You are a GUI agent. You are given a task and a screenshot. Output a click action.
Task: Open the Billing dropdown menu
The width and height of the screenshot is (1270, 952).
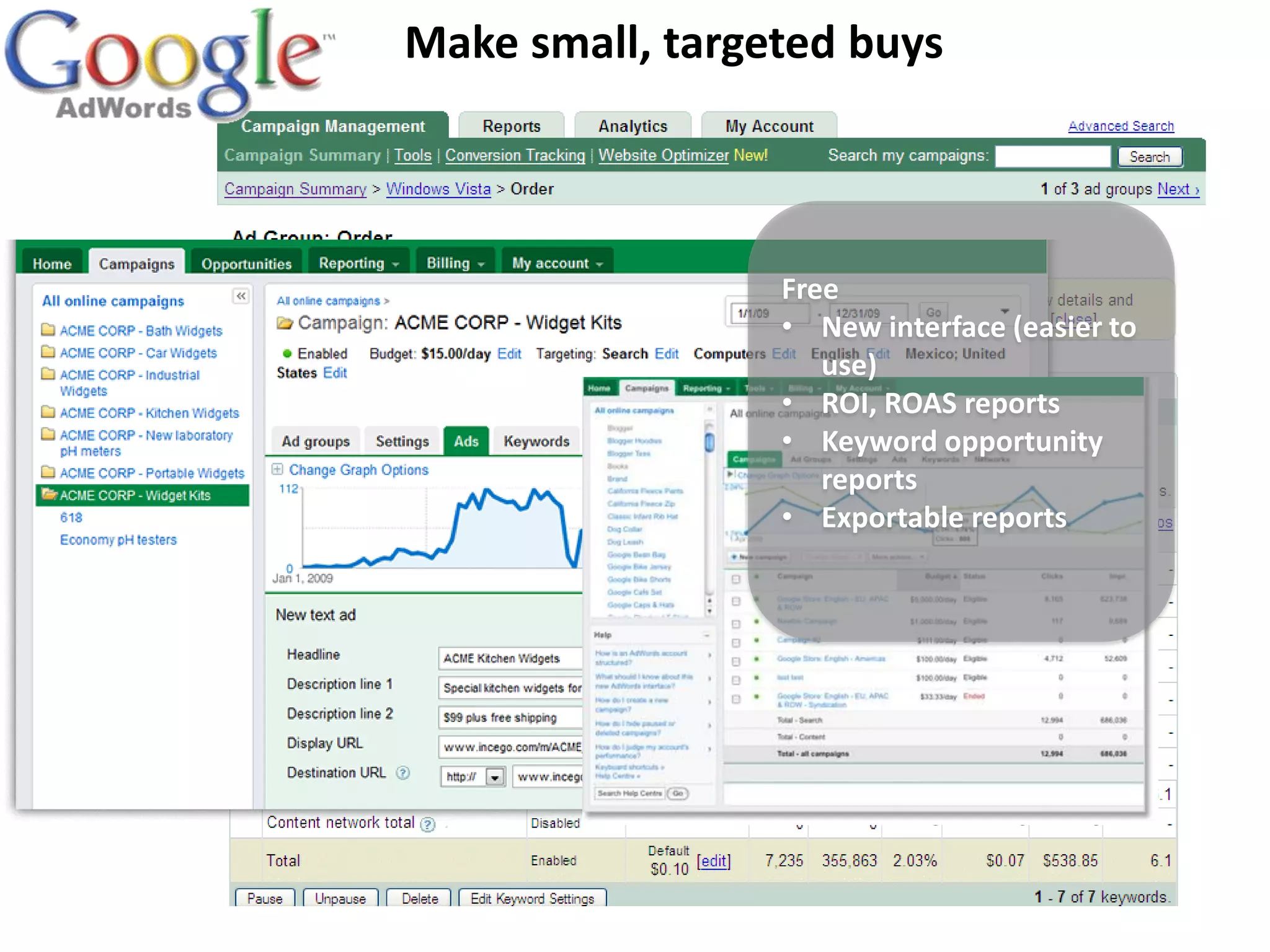coord(455,263)
